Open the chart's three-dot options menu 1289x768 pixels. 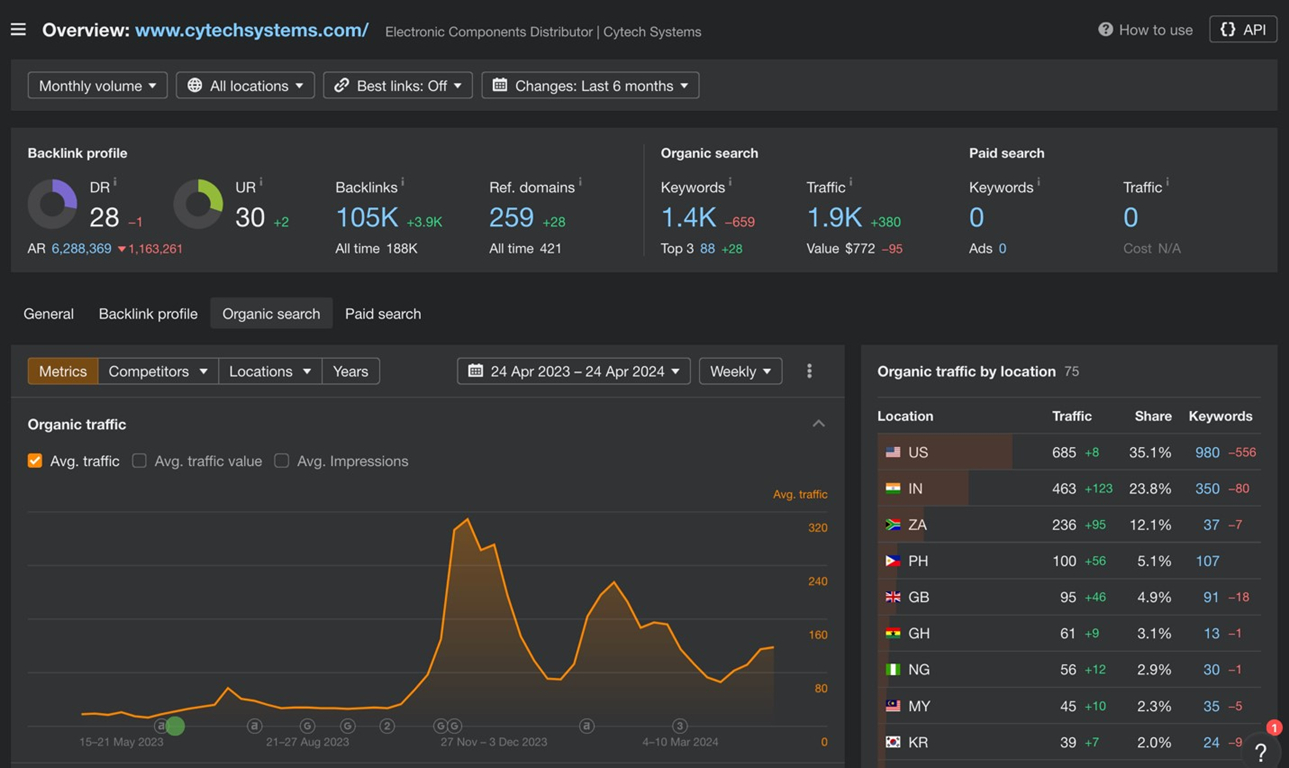coord(809,371)
